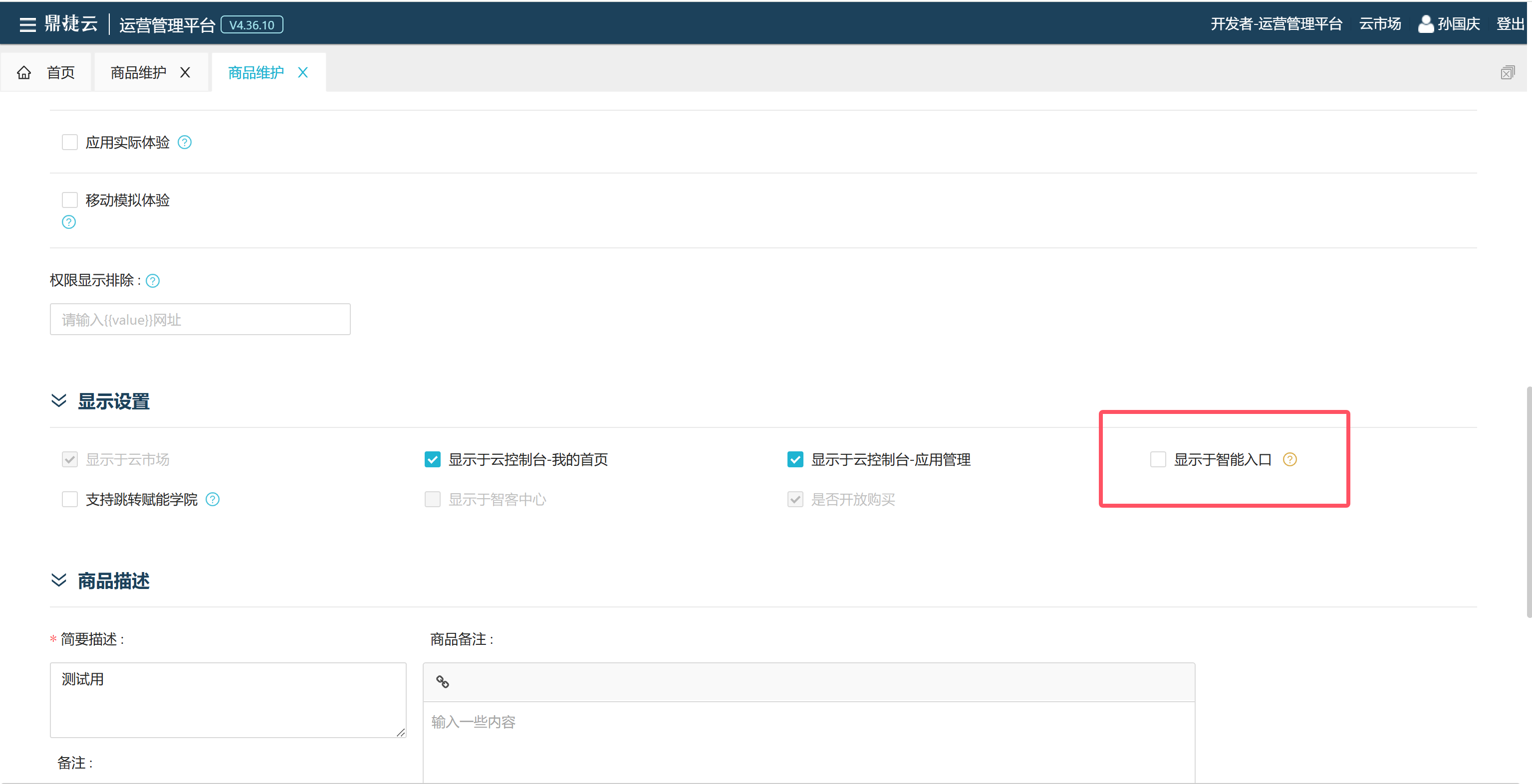Click 登出 to log out
Screen dimensions: 1532x784
1511,24
